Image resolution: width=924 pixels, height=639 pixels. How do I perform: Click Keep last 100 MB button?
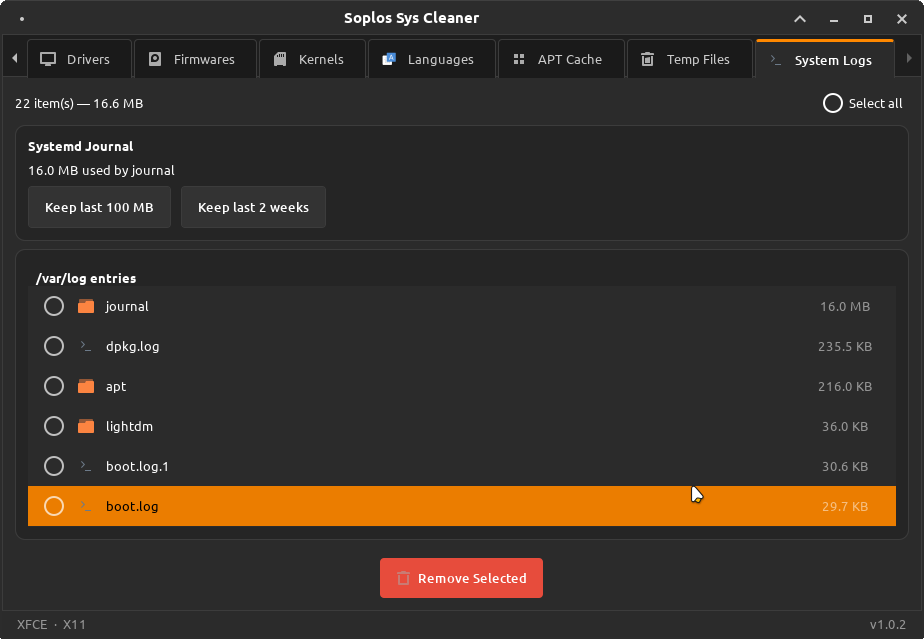100,207
